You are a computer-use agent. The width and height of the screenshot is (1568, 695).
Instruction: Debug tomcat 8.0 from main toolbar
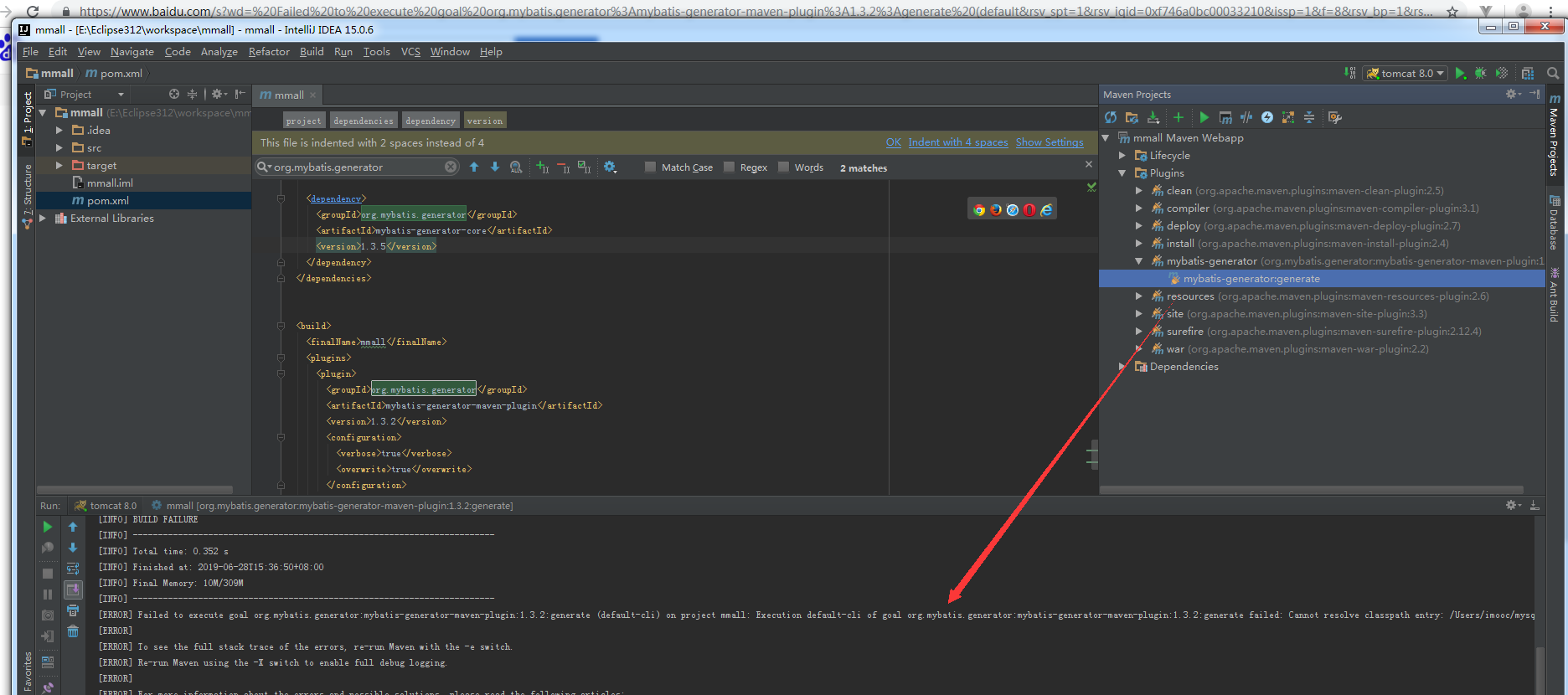pos(1481,74)
